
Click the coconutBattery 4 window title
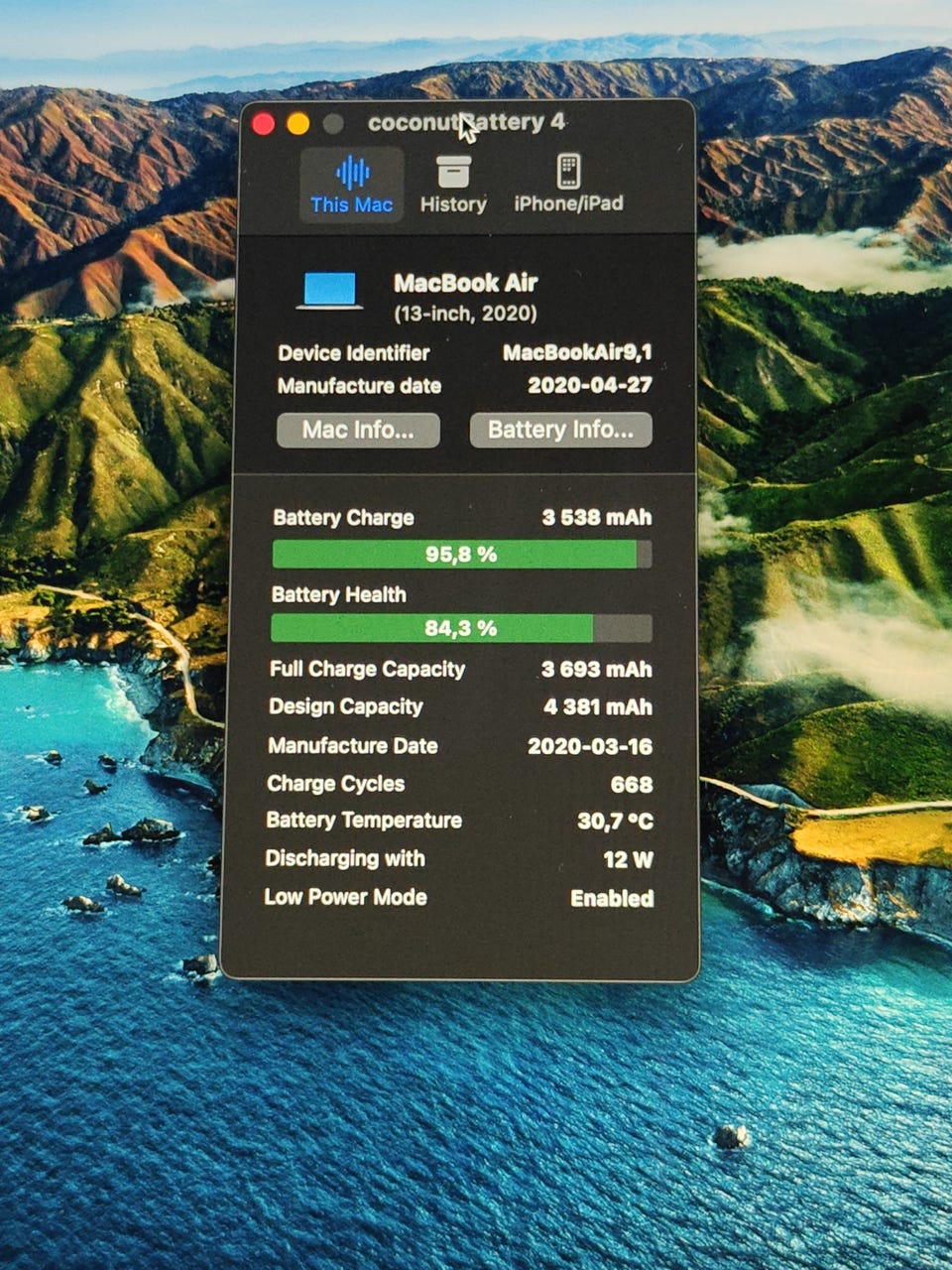(466, 122)
